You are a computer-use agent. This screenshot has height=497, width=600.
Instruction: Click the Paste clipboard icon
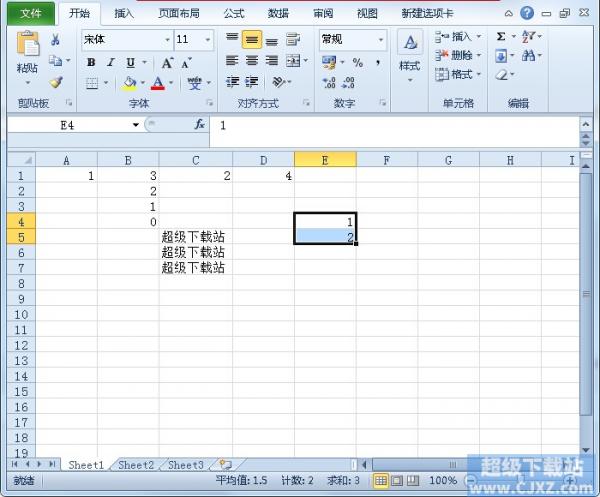[x=28, y=43]
